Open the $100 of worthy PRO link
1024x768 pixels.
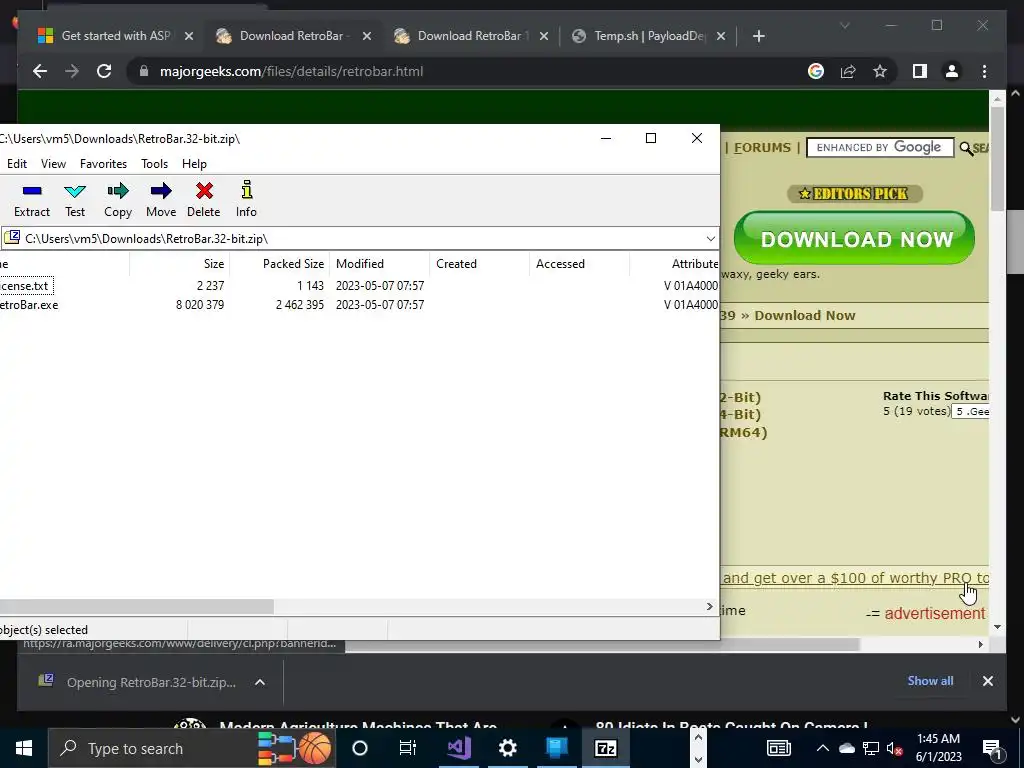pos(856,578)
